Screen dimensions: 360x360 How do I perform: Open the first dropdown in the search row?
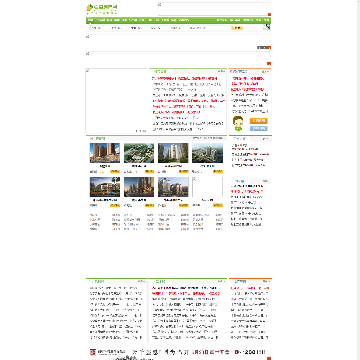[x=97, y=28]
